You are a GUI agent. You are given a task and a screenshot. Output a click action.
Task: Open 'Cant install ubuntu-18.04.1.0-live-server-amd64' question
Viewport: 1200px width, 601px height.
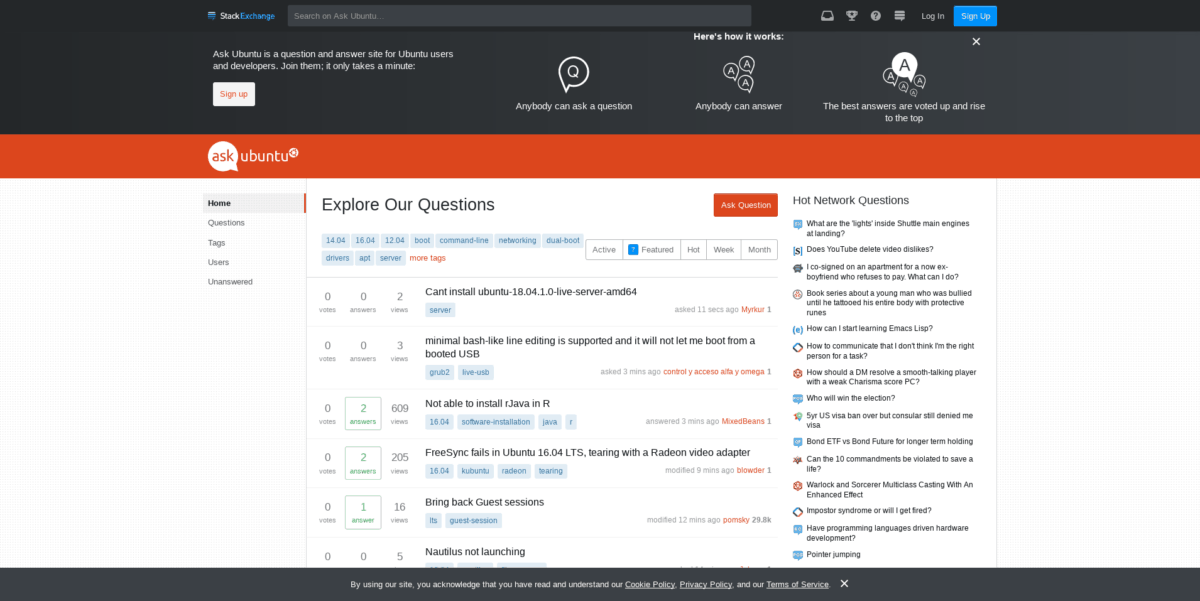(531, 292)
